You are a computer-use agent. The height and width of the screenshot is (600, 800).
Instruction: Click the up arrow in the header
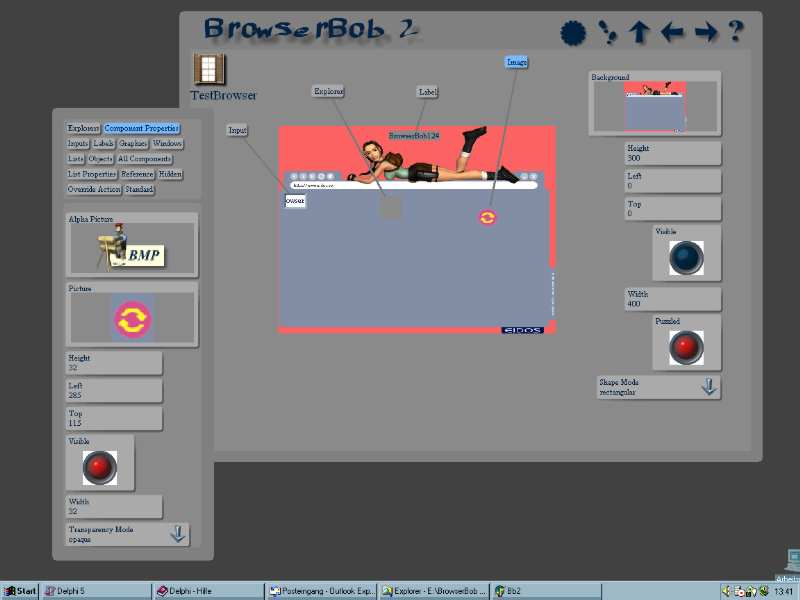pyautogui.click(x=639, y=33)
